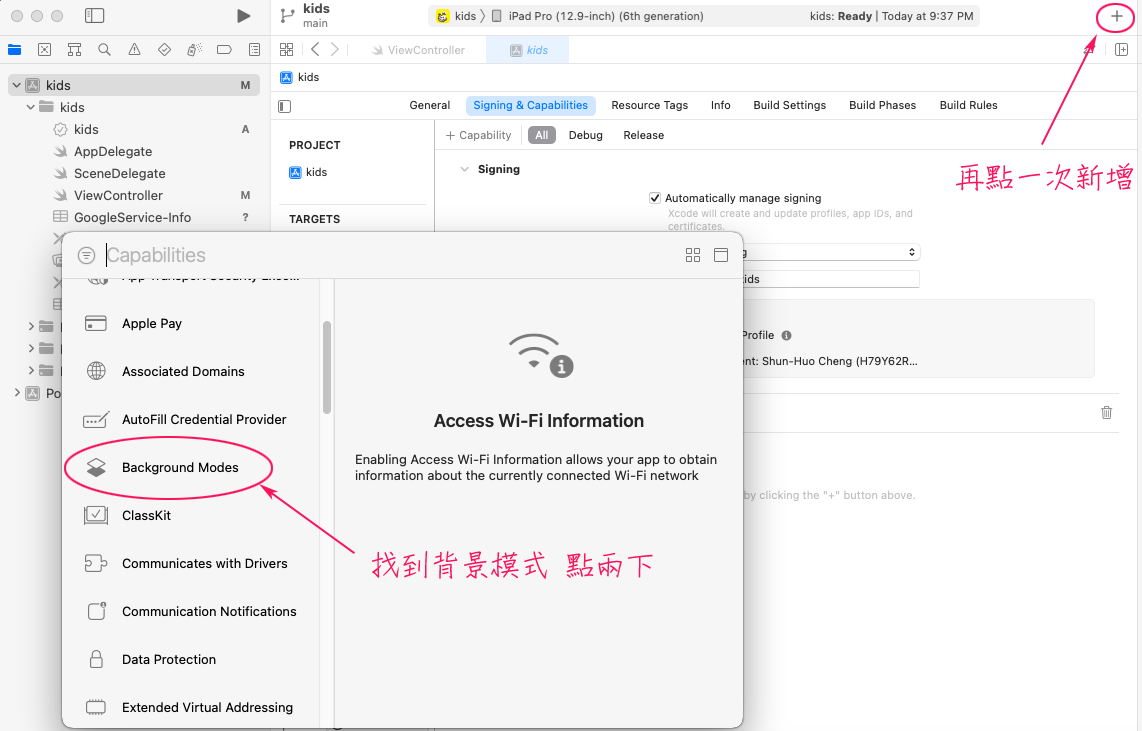Collapse the Signing section
Screen dimensions: 1142x731
tap(464, 169)
